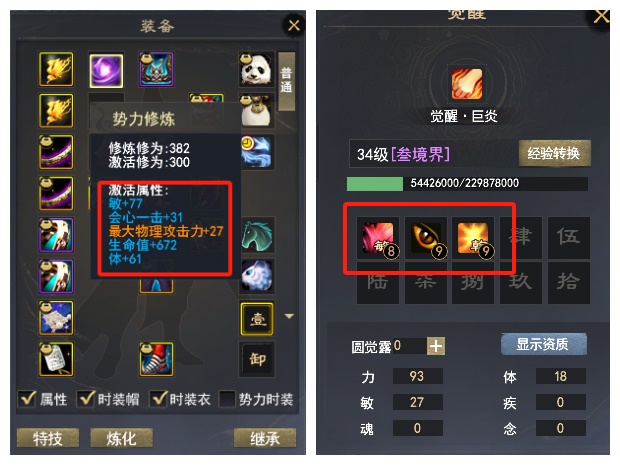Click the teal horse mount icon
The image size is (620, 465).
(x=257, y=235)
